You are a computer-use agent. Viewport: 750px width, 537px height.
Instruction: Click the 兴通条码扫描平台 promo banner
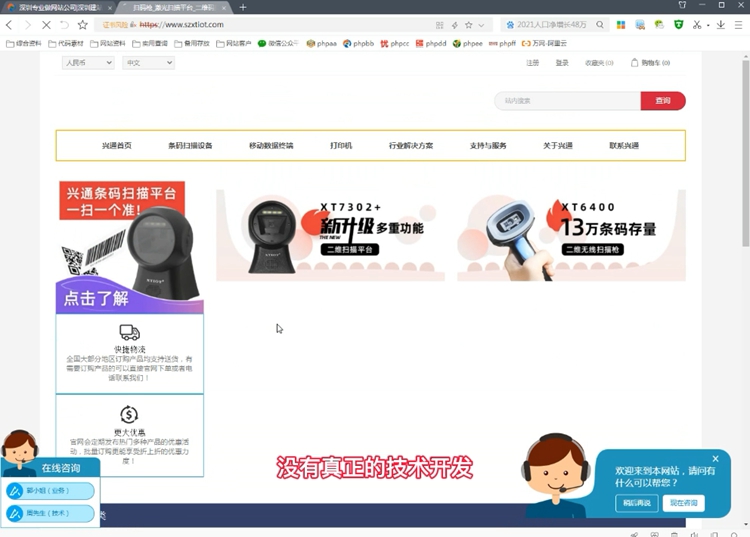pyautogui.click(x=130, y=247)
